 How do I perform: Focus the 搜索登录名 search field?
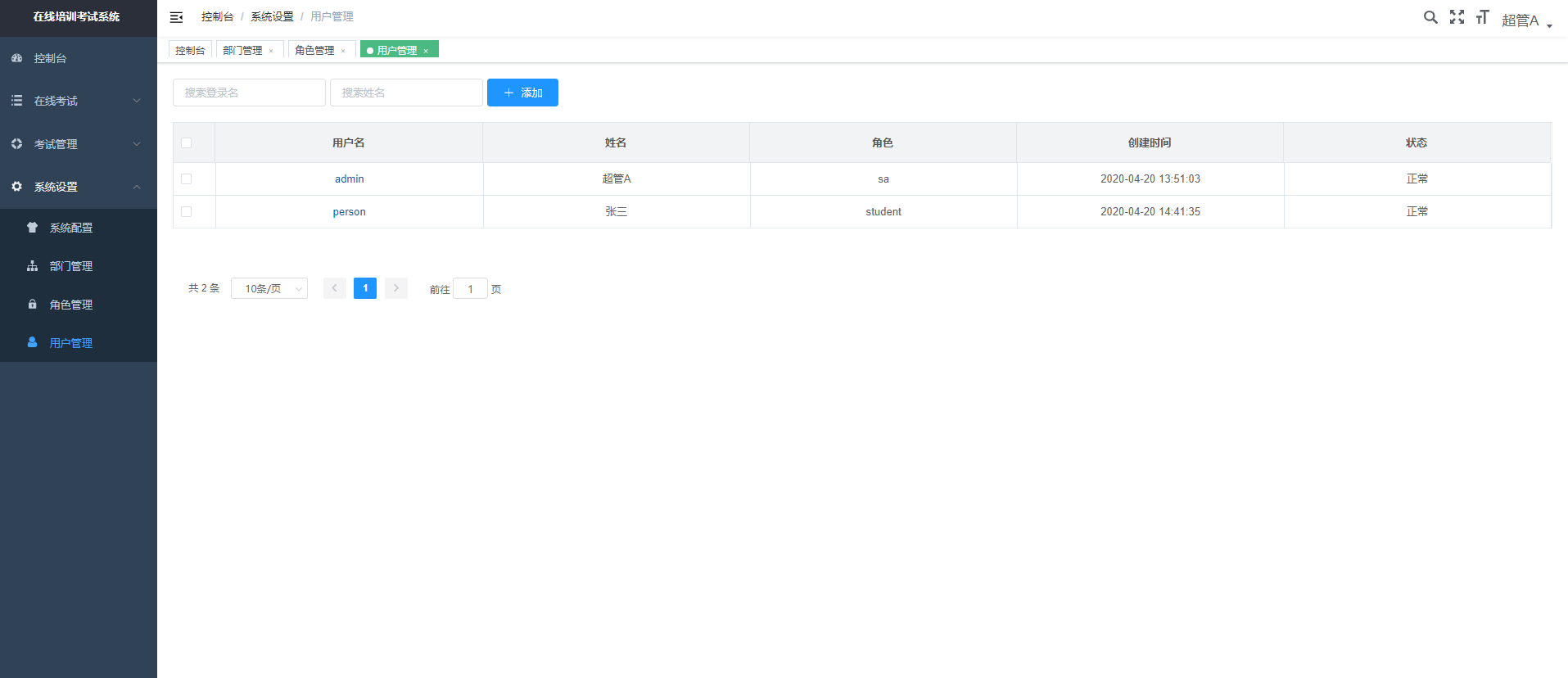(249, 93)
